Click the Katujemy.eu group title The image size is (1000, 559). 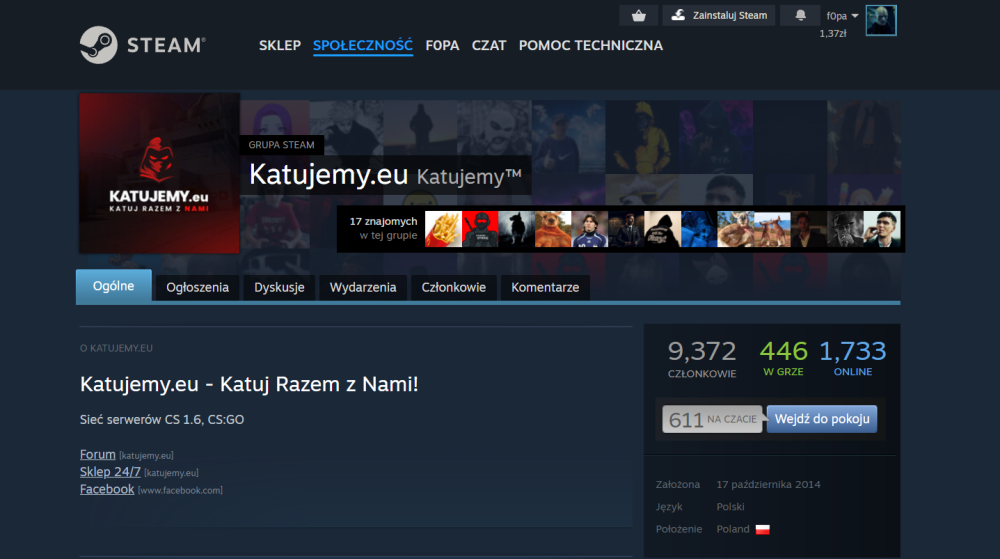point(328,174)
